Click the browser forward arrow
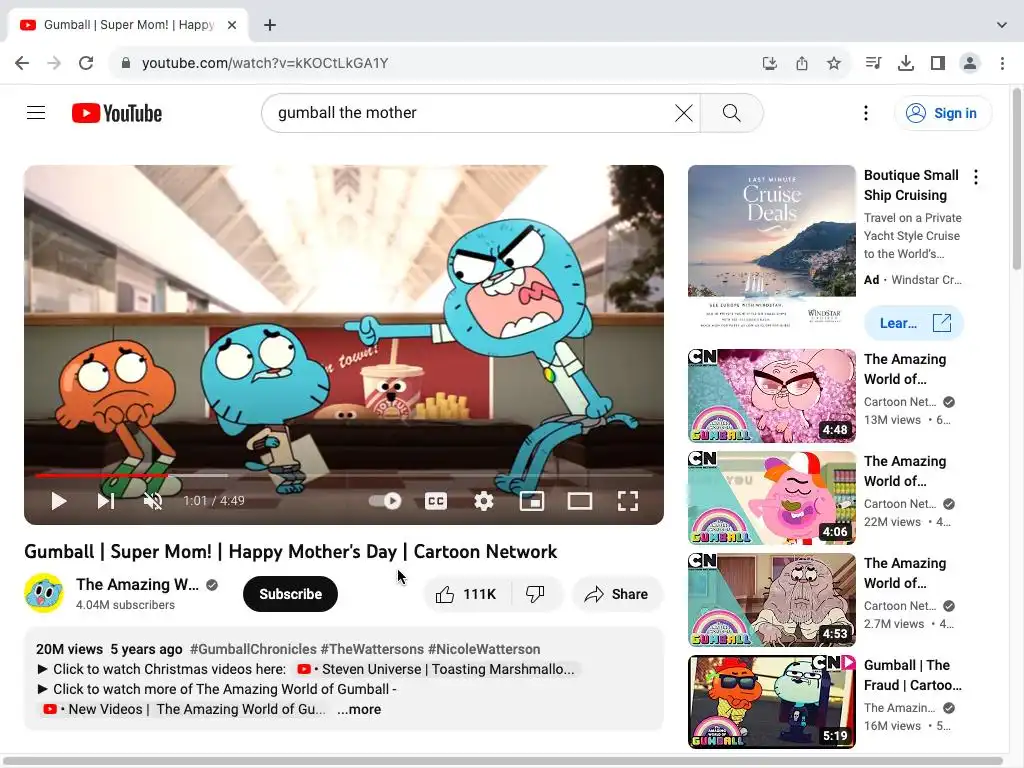This screenshot has height=768, width=1024. [54, 63]
